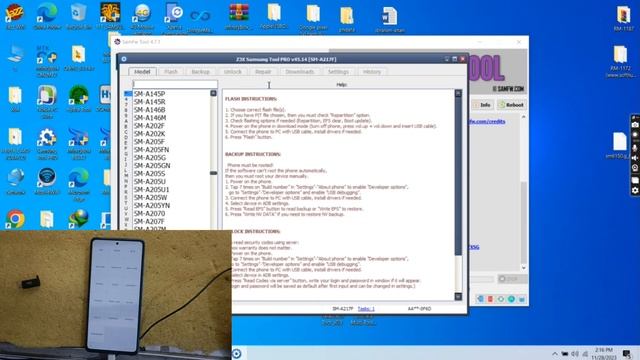Select model SM-A202K from list
Image resolution: width=640 pixels, height=360 pixels.
[x=149, y=133]
